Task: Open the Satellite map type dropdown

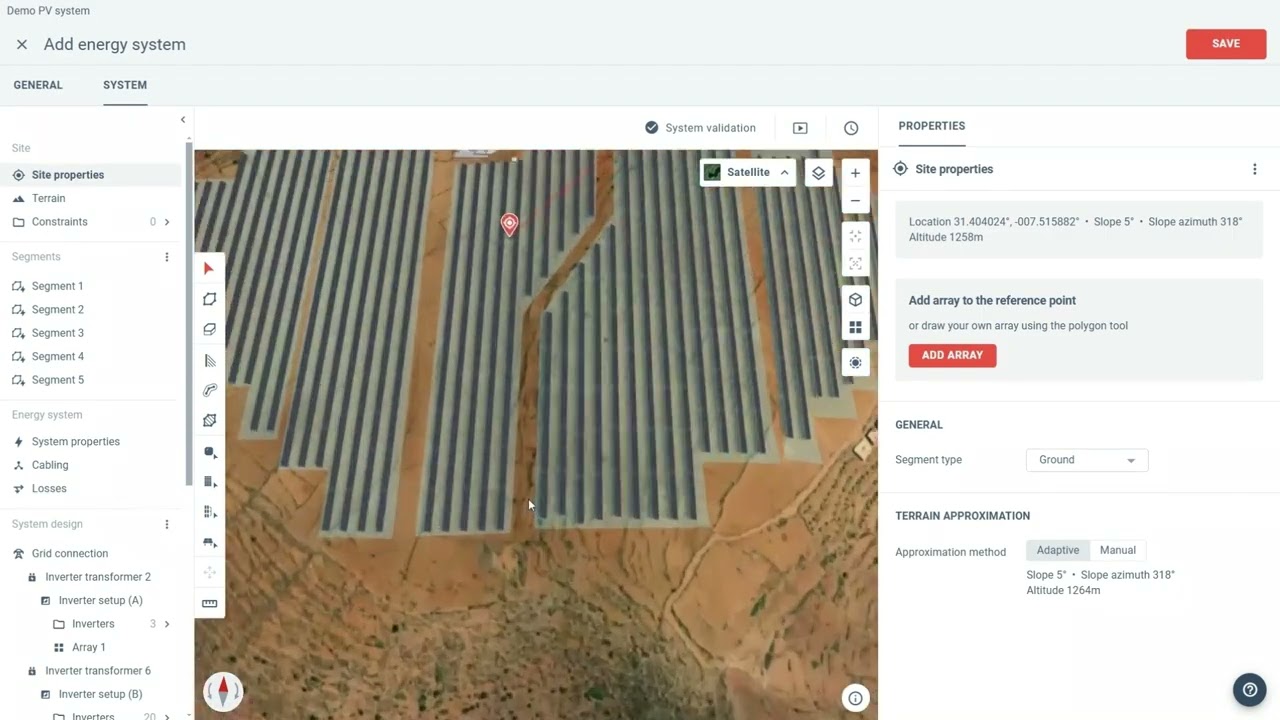Action: (x=747, y=172)
